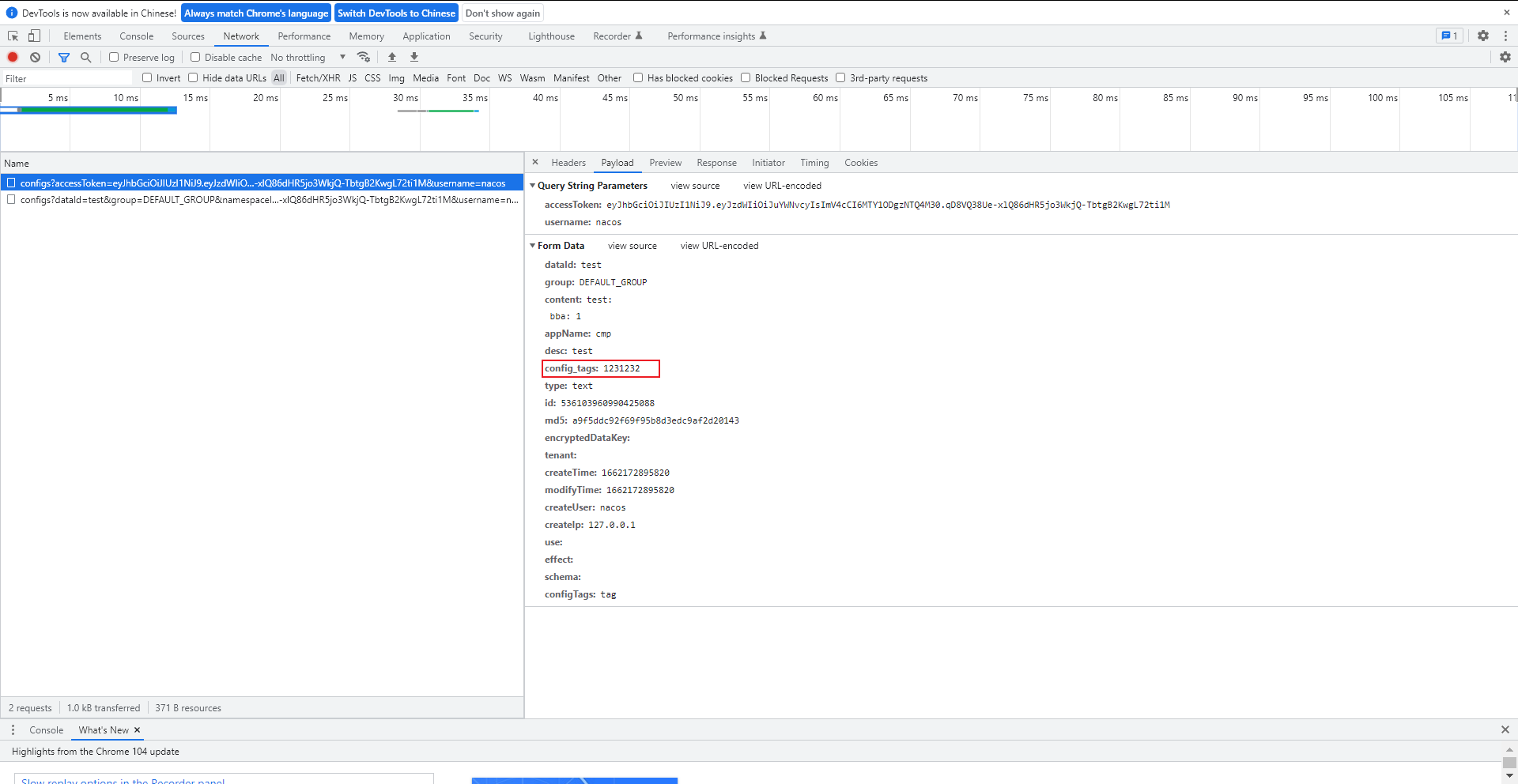The image size is (1518, 784).
Task: Filter requests by Img type
Action: coord(396,77)
